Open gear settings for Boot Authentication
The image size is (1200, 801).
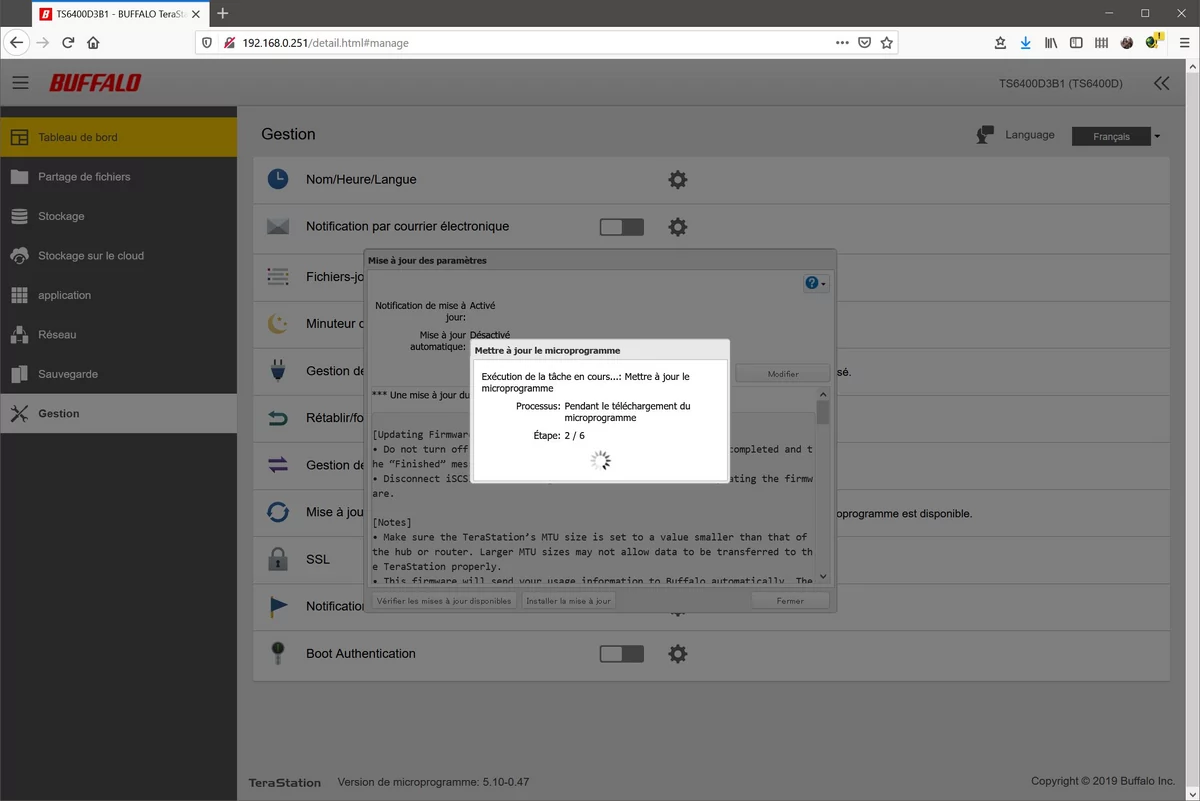tap(678, 654)
